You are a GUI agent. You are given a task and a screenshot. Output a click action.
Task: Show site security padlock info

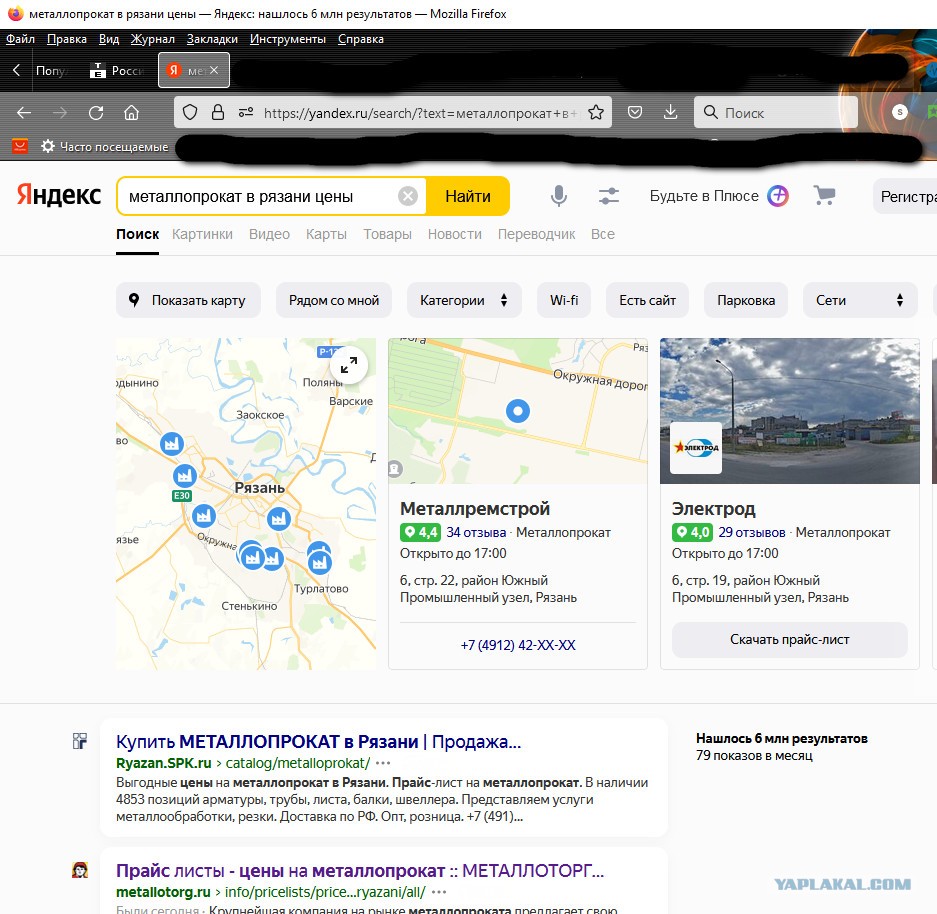(x=218, y=112)
